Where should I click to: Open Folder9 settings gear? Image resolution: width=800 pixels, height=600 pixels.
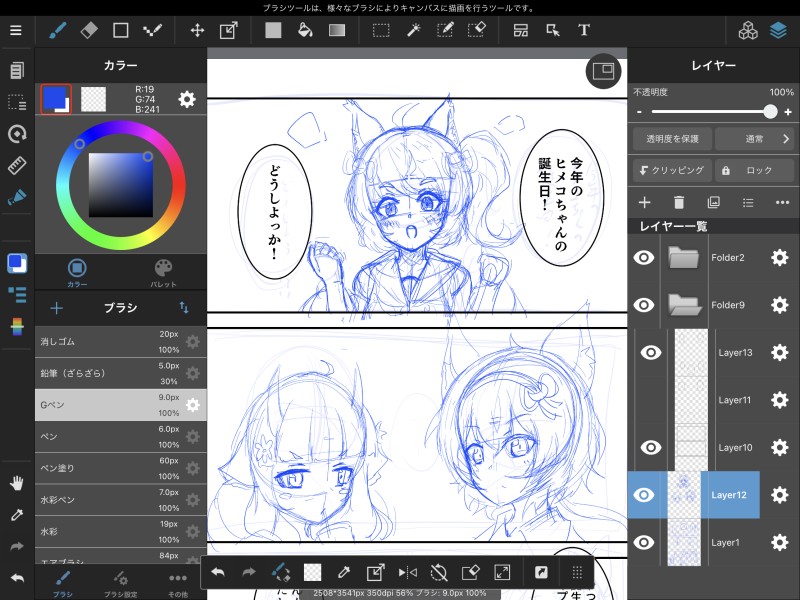(780, 305)
